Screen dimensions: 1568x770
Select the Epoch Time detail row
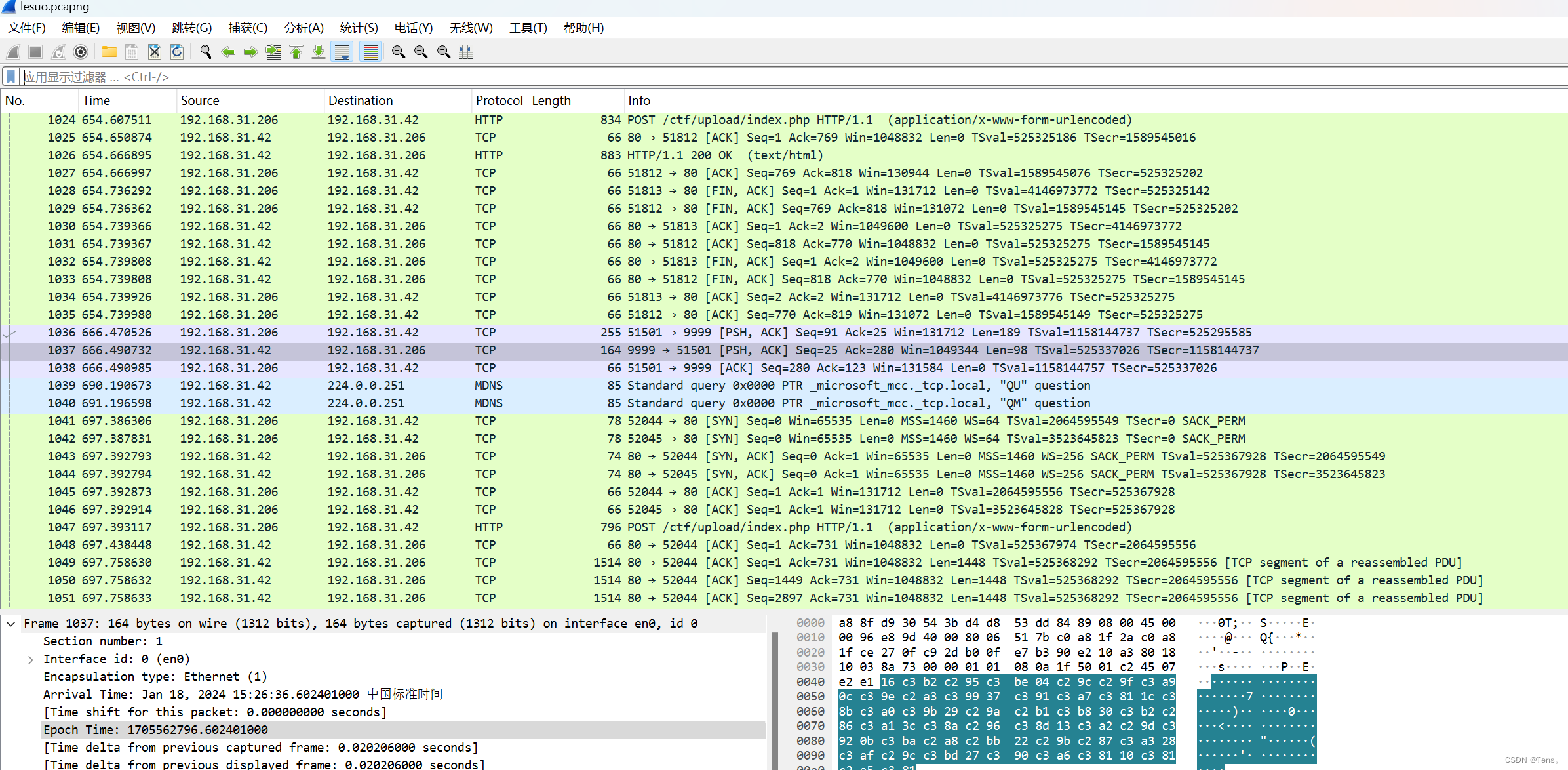tap(155, 730)
